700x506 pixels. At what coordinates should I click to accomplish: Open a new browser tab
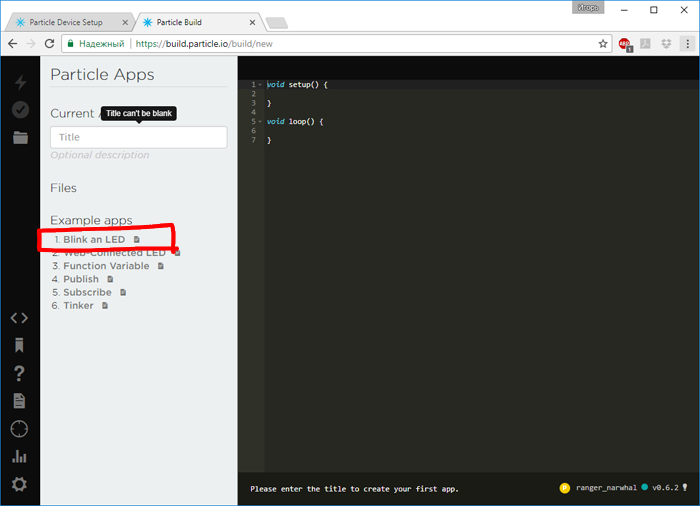click(x=277, y=23)
